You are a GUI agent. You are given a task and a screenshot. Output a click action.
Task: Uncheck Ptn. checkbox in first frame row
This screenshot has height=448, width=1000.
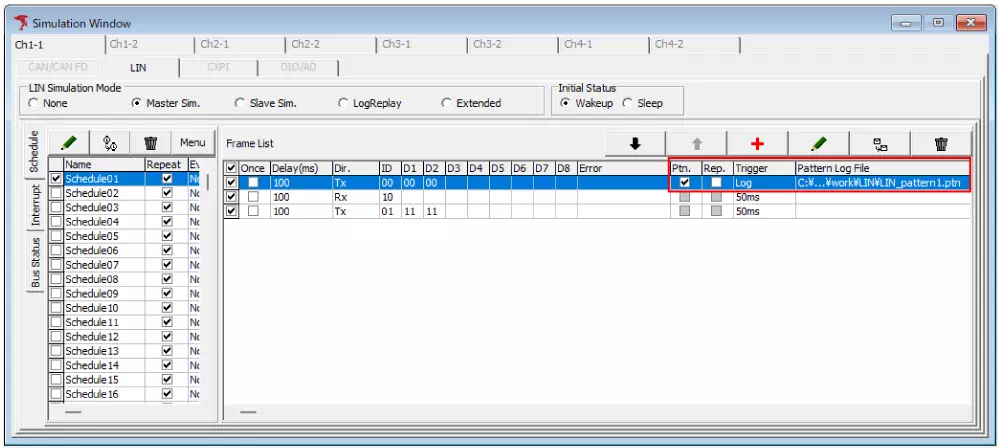pos(685,183)
